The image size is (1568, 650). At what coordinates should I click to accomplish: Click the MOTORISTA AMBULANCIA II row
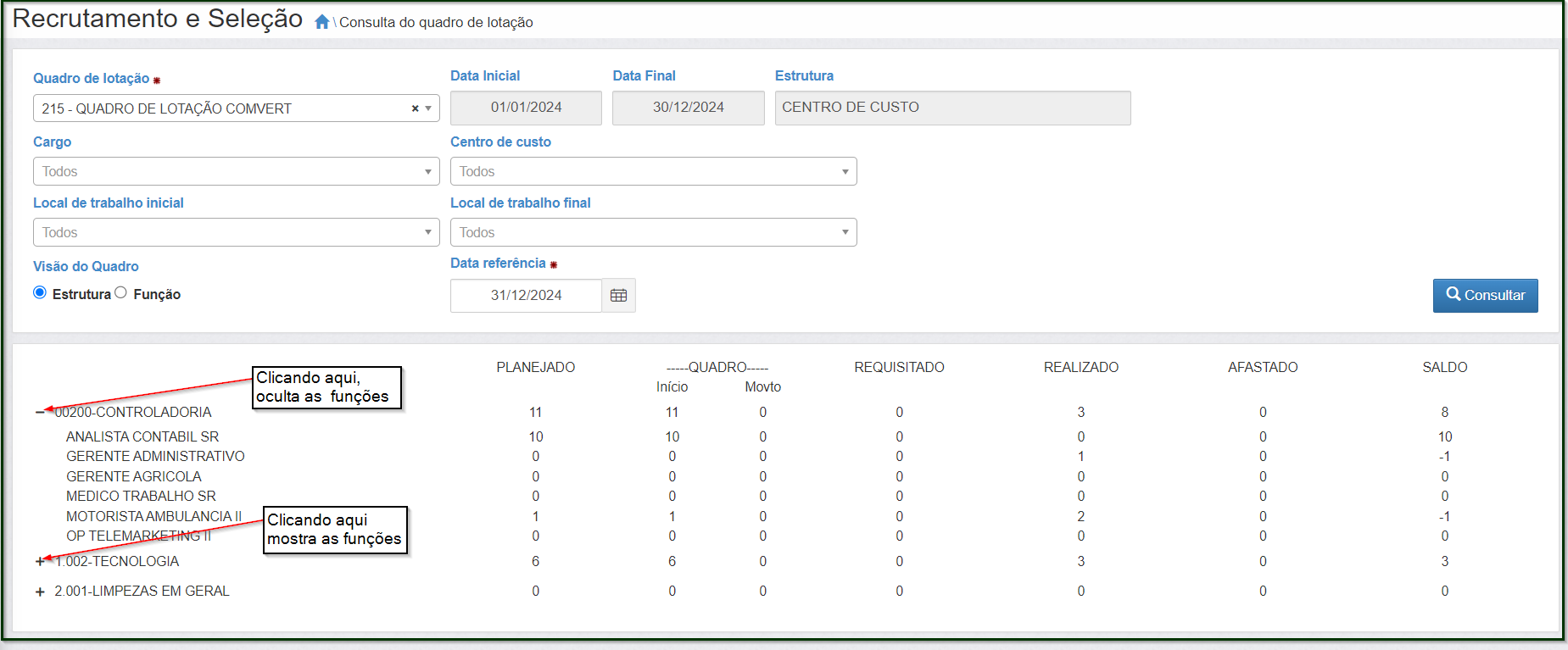[153, 516]
